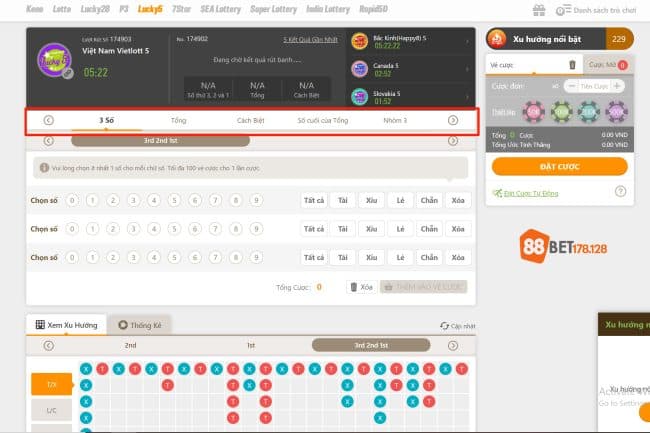The width and height of the screenshot is (650, 433).
Task: Open 5 Kết Quả Gần Nhất link
Action: tap(310, 40)
